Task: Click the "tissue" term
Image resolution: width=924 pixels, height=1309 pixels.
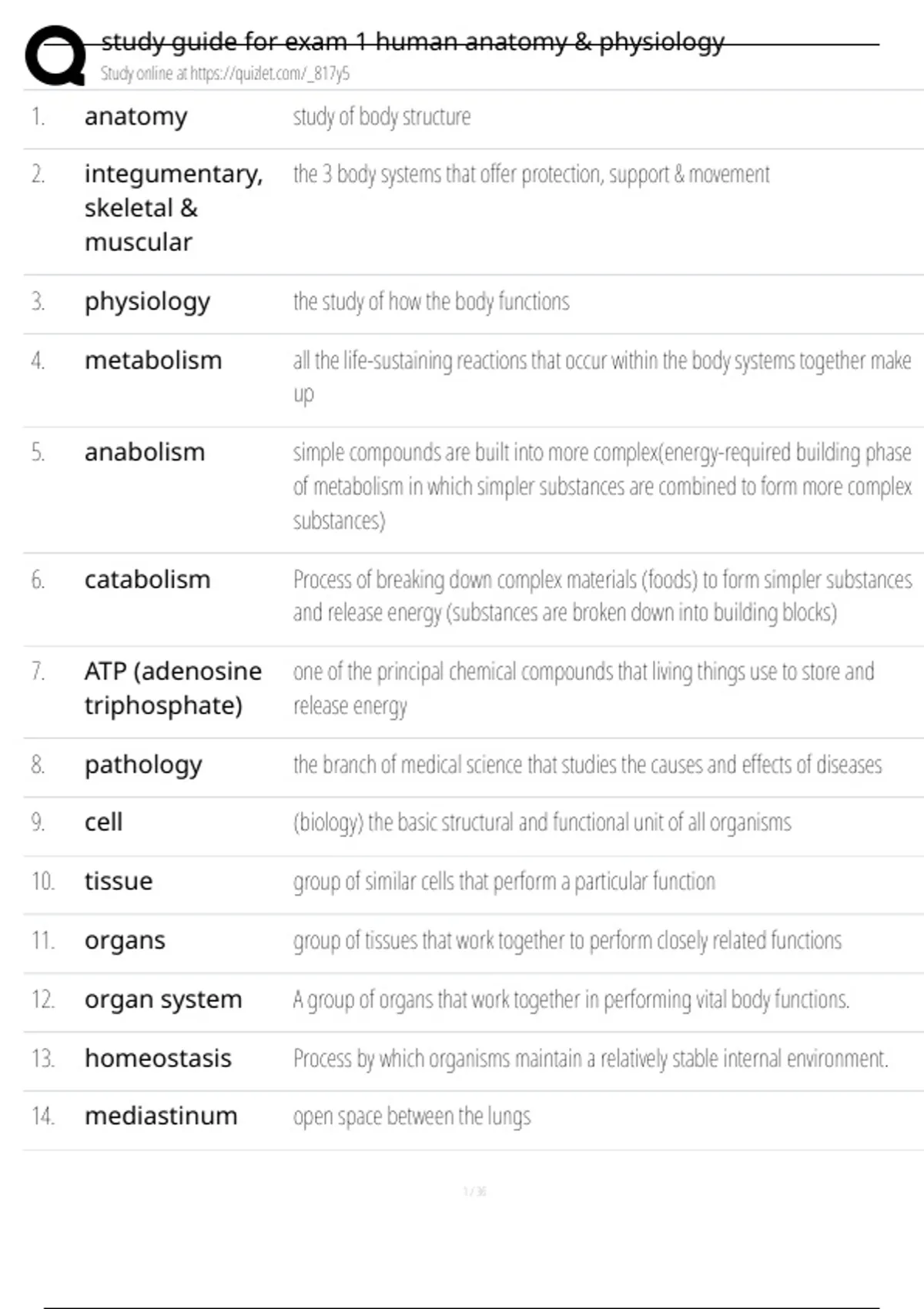Action: 119,881
